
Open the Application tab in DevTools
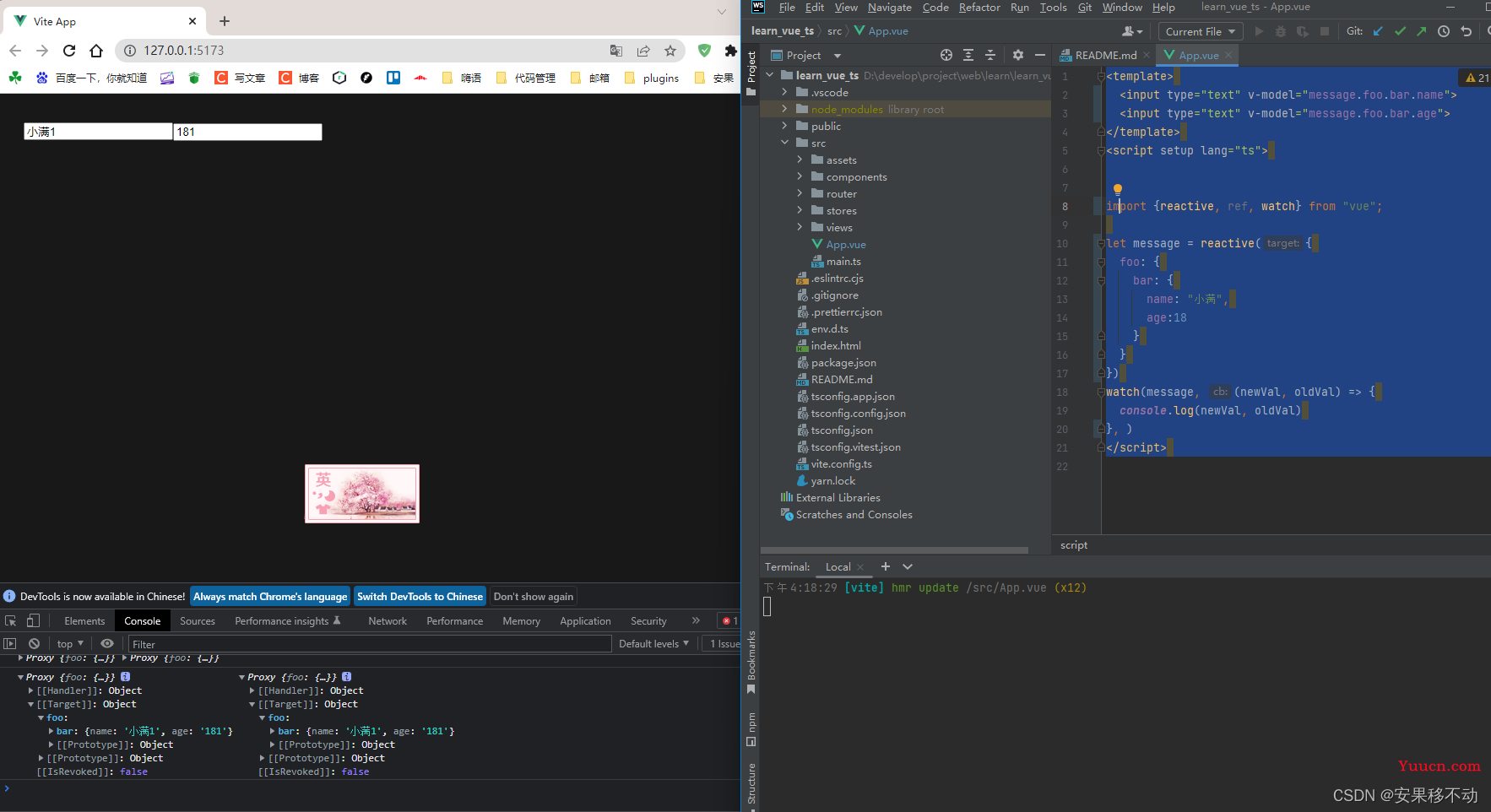click(x=585, y=620)
